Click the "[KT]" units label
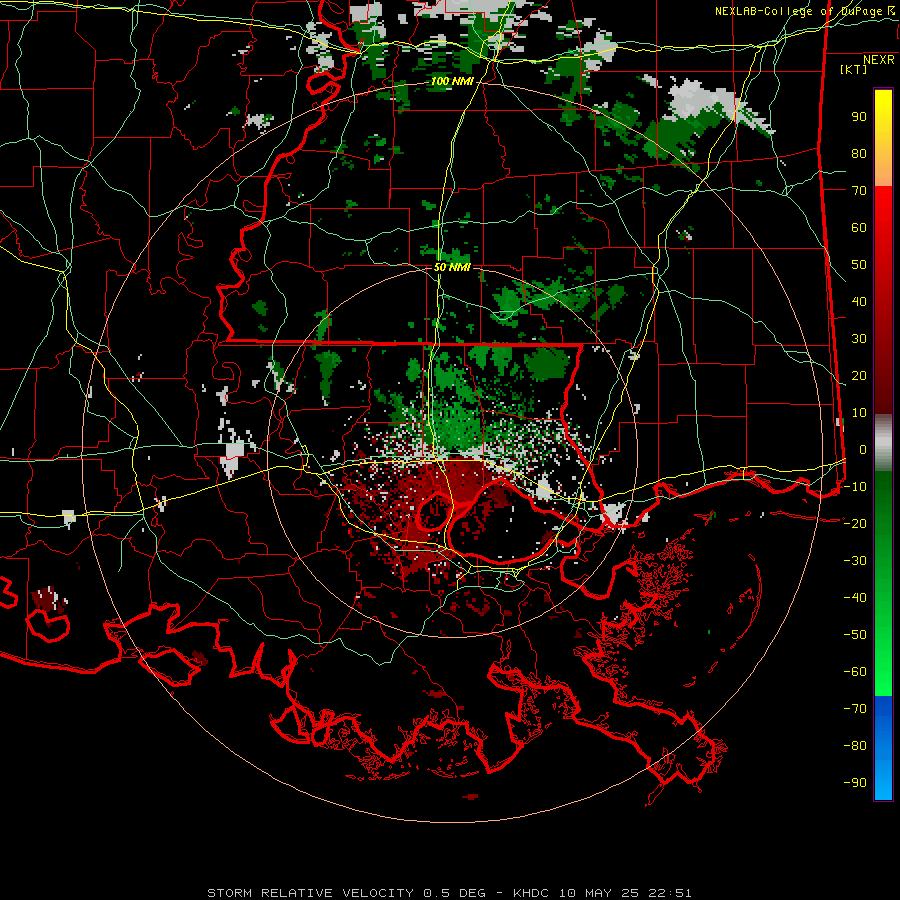The width and height of the screenshot is (900, 900). tap(853, 69)
